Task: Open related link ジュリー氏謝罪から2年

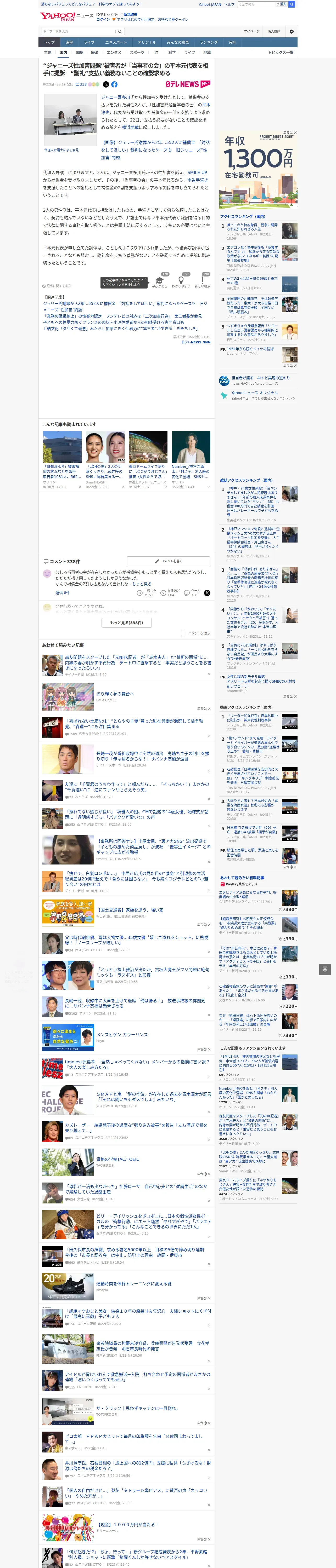Action: tap(125, 306)
